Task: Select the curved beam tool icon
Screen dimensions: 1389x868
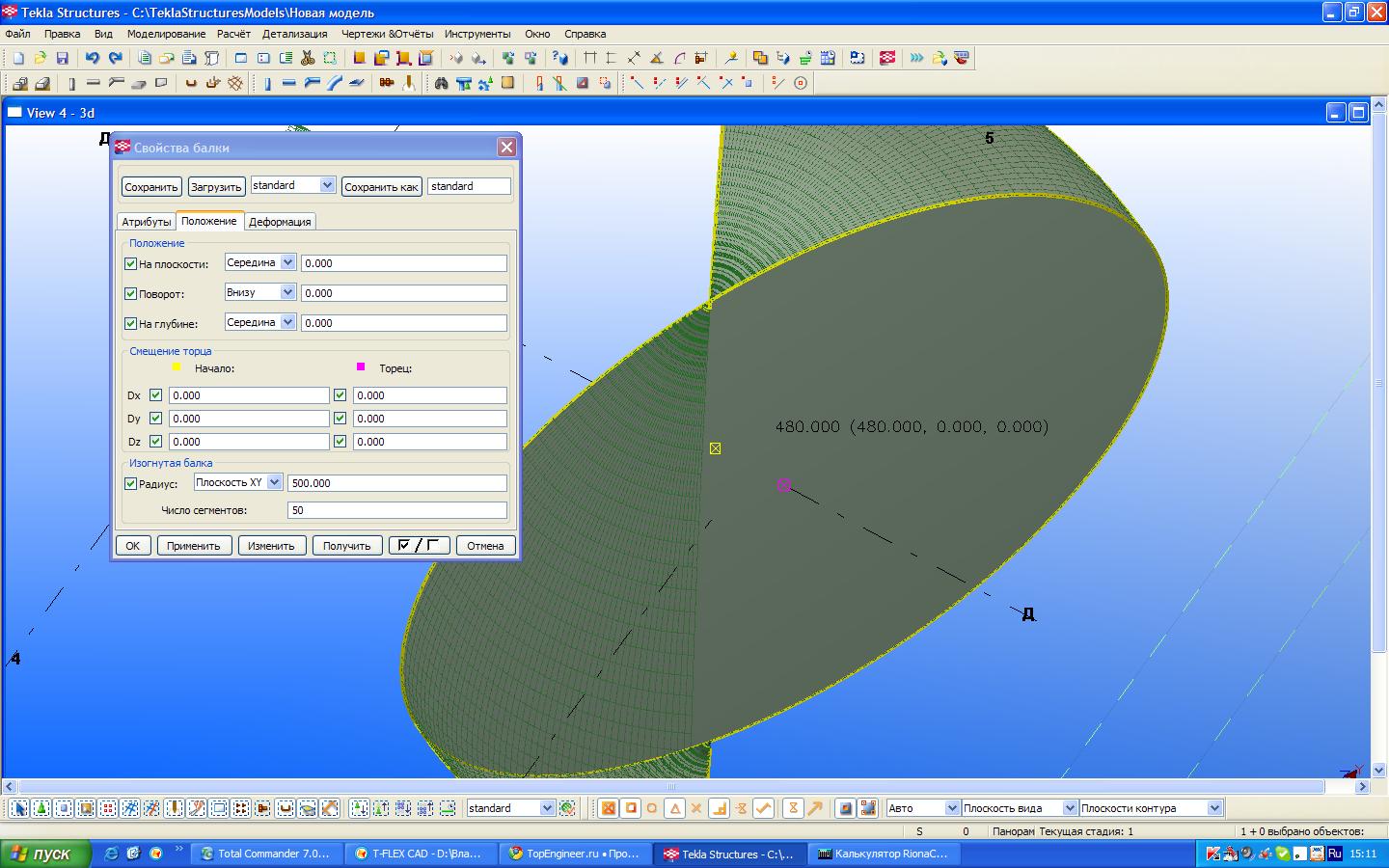Action: pyautogui.click(x=335, y=83)
